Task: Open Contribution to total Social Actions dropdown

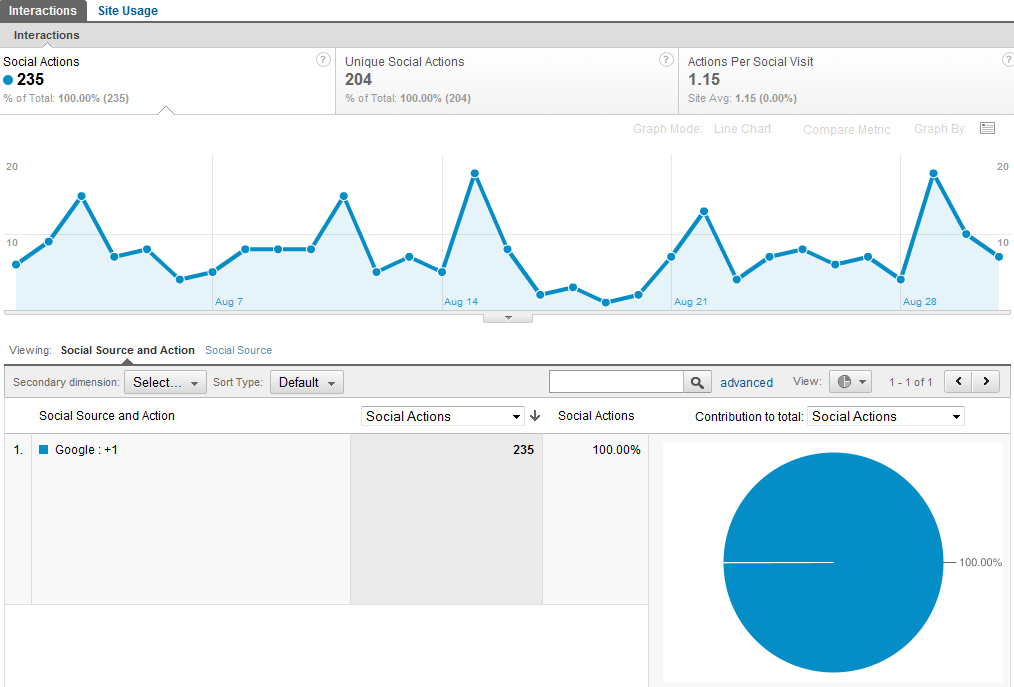Action: pyautogui.click(x=886, y=416)
